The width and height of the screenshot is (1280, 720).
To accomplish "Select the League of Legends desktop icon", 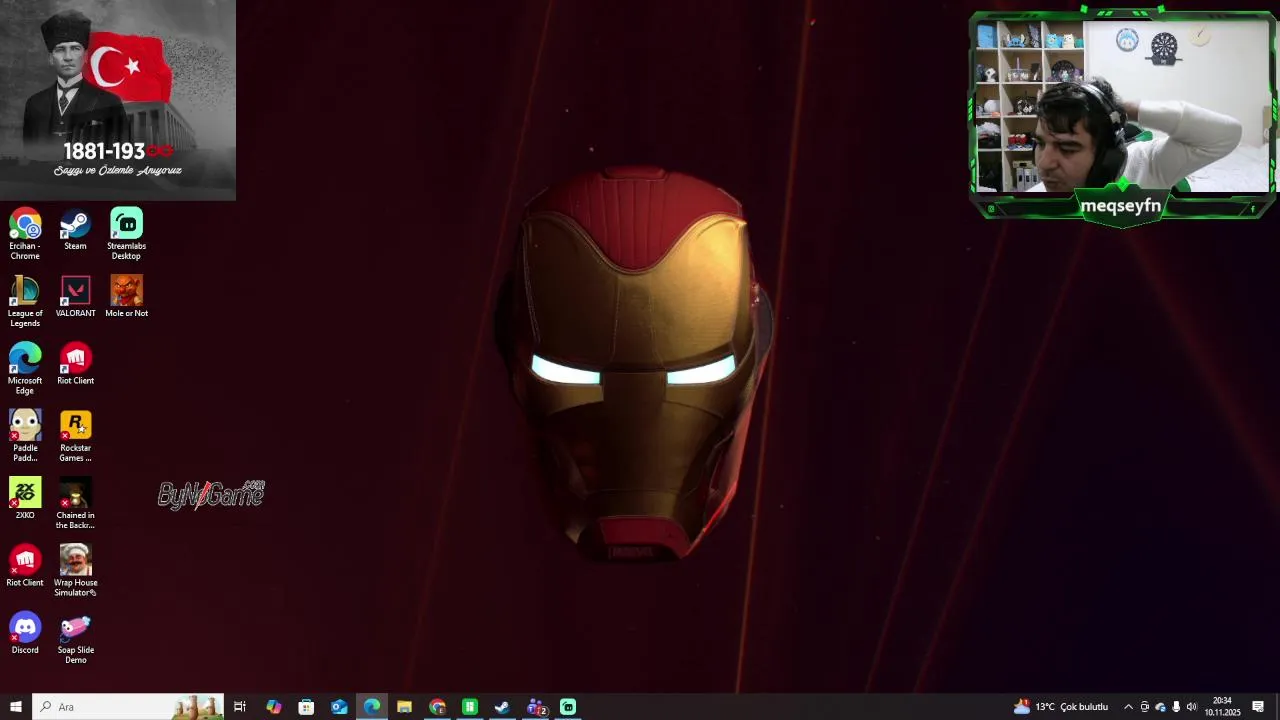I will [x=25, y=302].
